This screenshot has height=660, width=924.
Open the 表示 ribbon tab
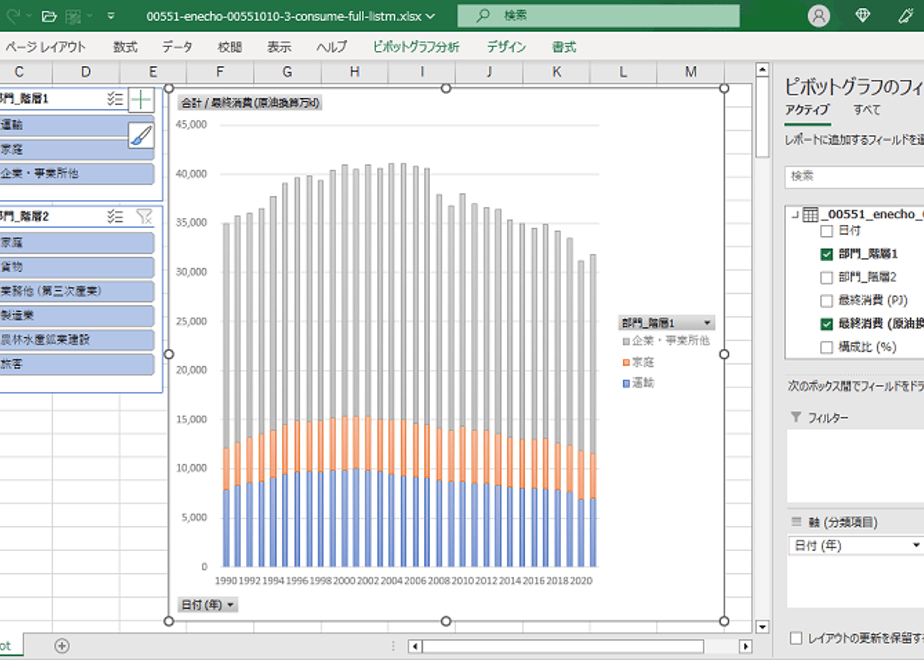click(279, 47)
